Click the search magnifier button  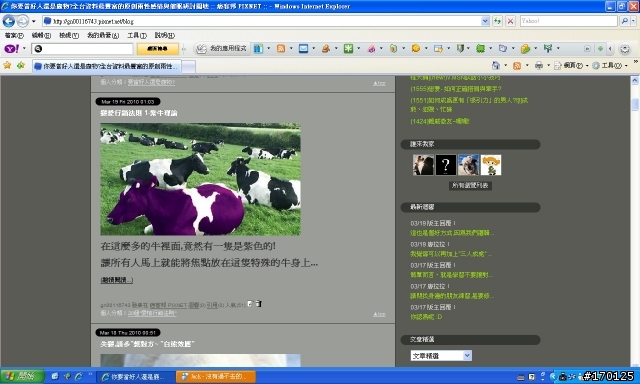tap(624, 21)
